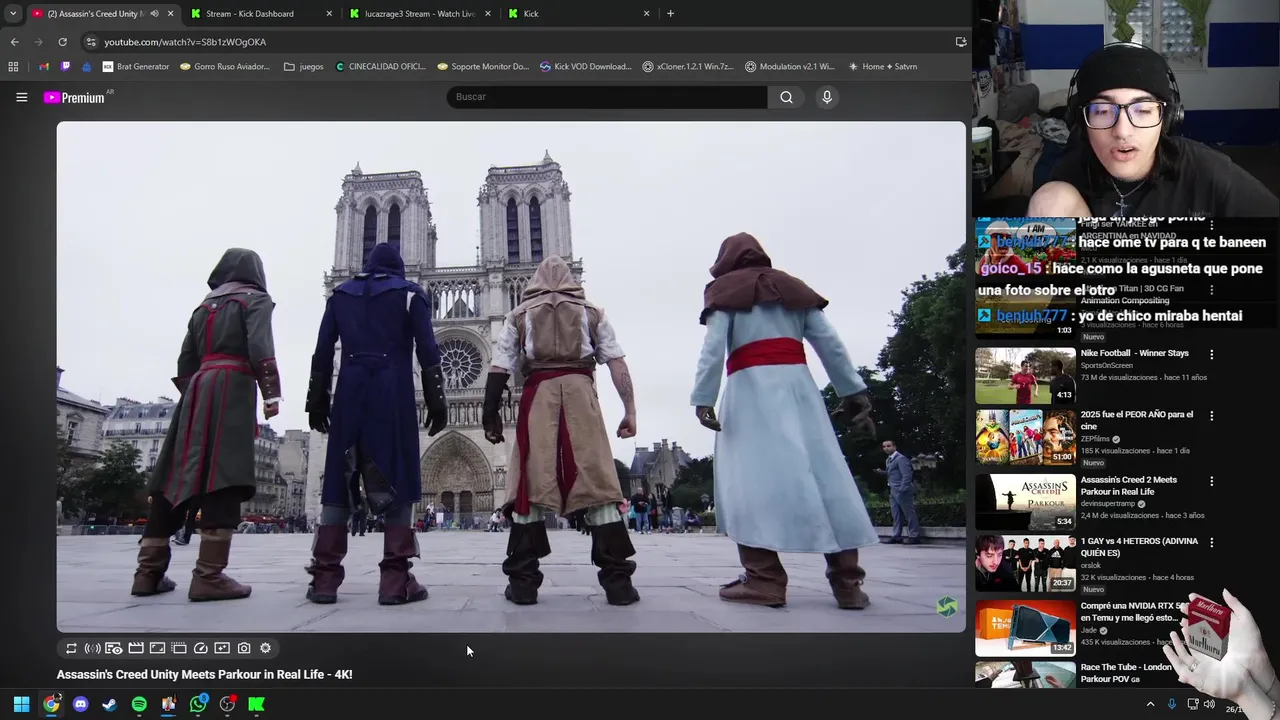Open 2025 fue el PEOR AÑO video thumbnail

(x=1025, y=437)
